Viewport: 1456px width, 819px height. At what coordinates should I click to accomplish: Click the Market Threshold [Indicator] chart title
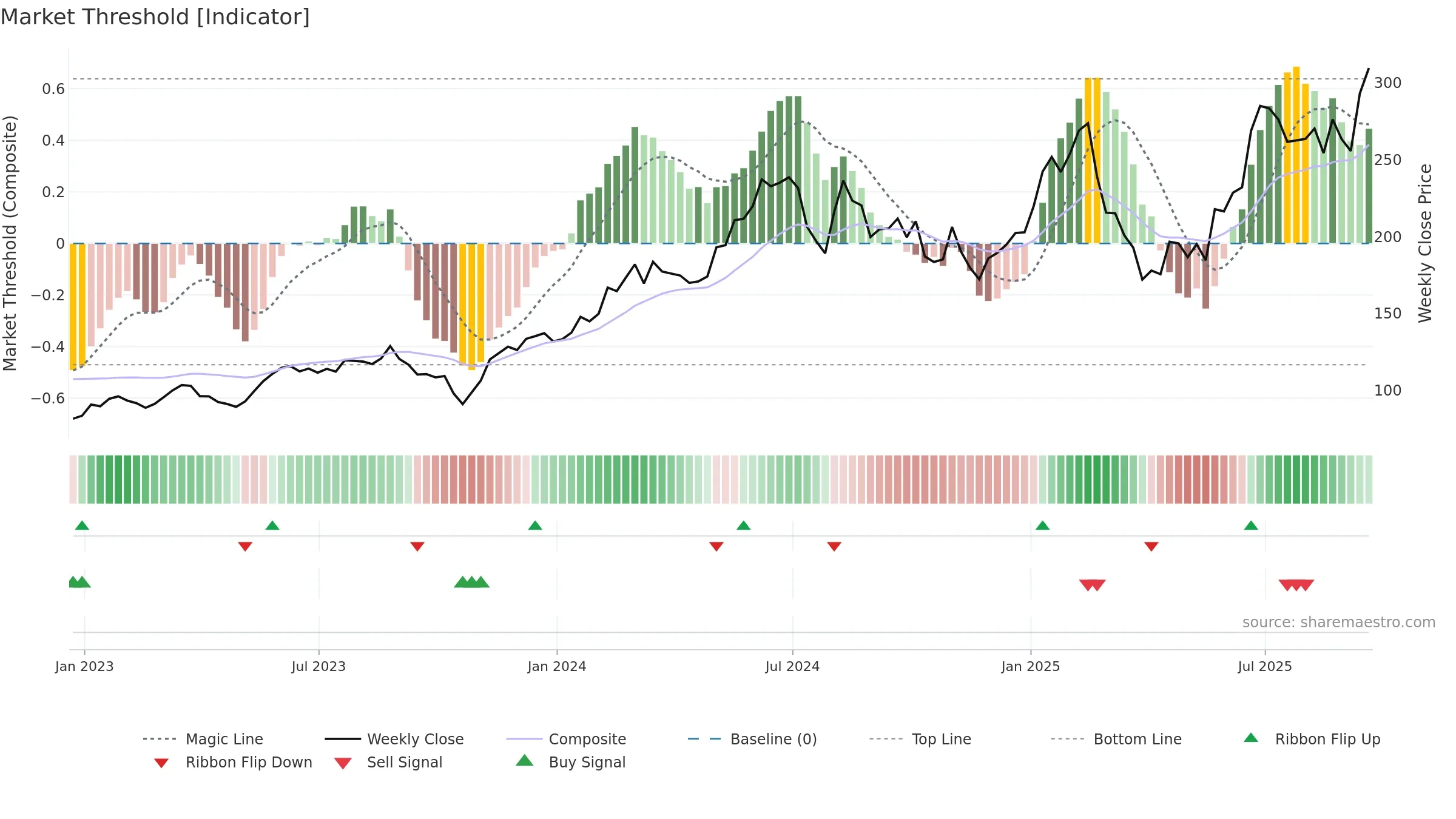(155, 17)
